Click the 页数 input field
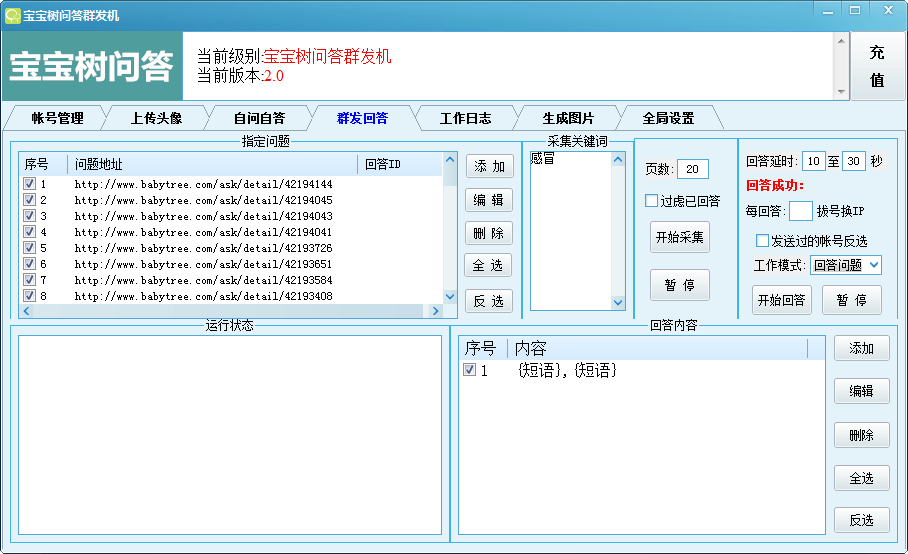This screenshot has width=908, height=554. pos(693,169)
